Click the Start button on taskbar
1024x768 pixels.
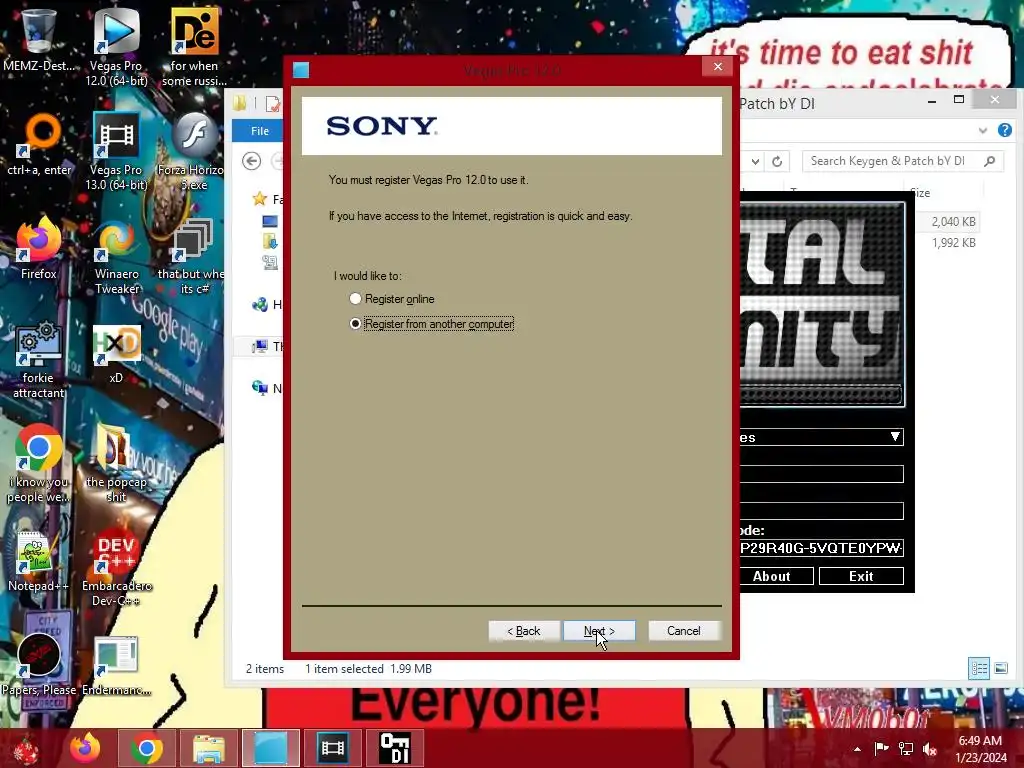click(x=26, y=748)
